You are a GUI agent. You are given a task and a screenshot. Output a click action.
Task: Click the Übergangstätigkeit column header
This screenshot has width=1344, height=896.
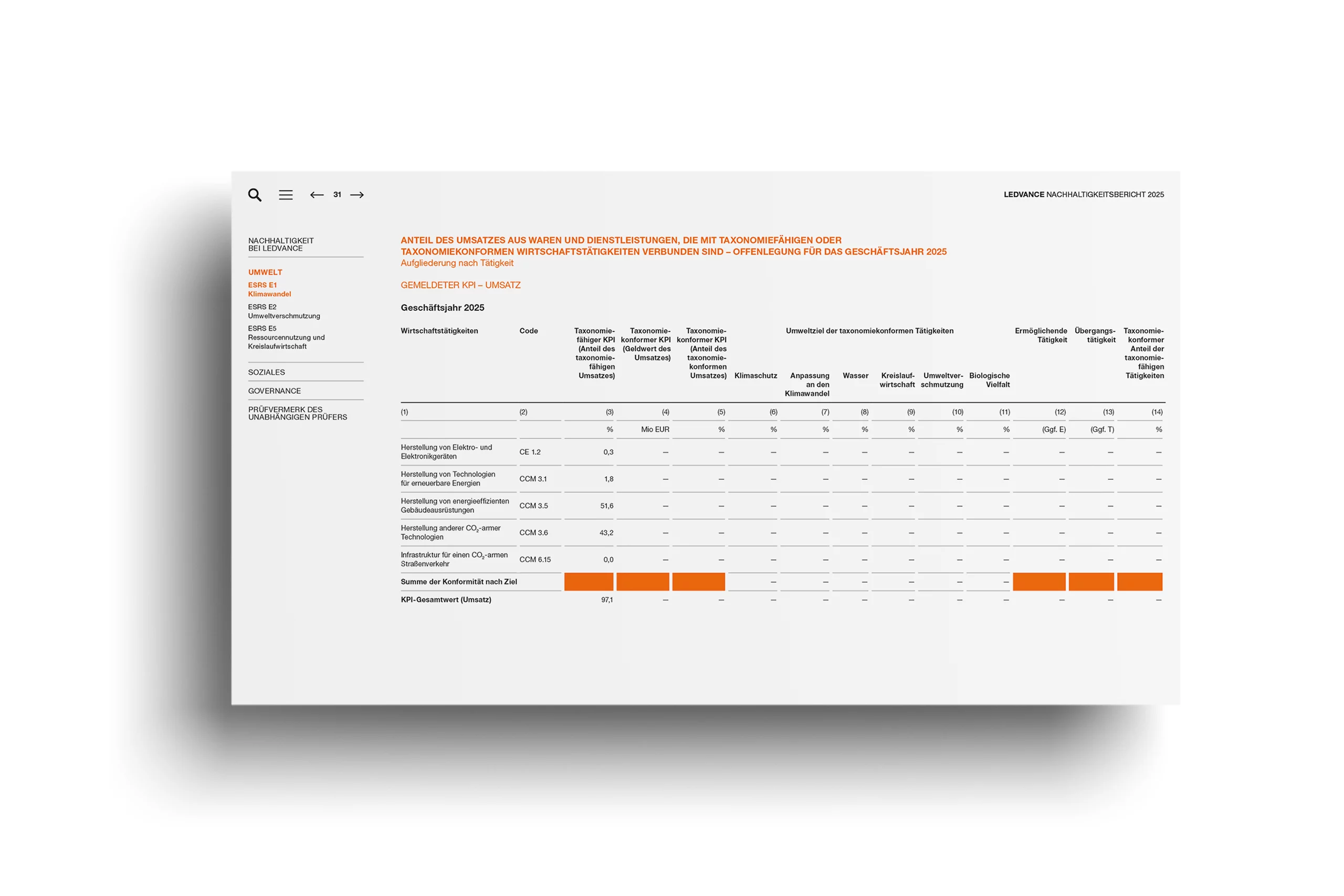pos(1095,335)
